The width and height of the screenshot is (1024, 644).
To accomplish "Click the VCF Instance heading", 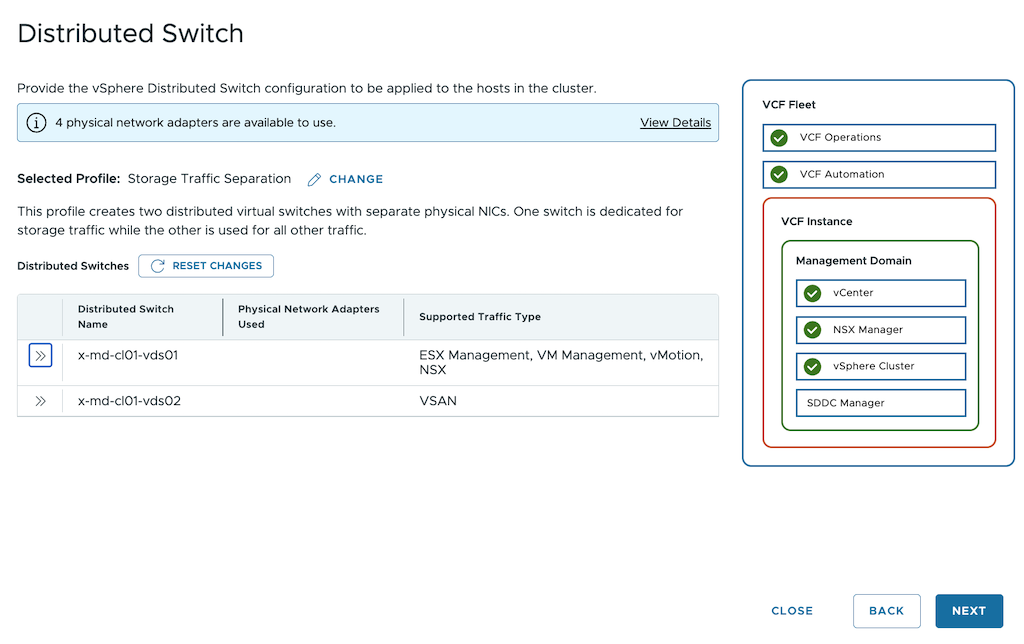I will click(816, 221).
